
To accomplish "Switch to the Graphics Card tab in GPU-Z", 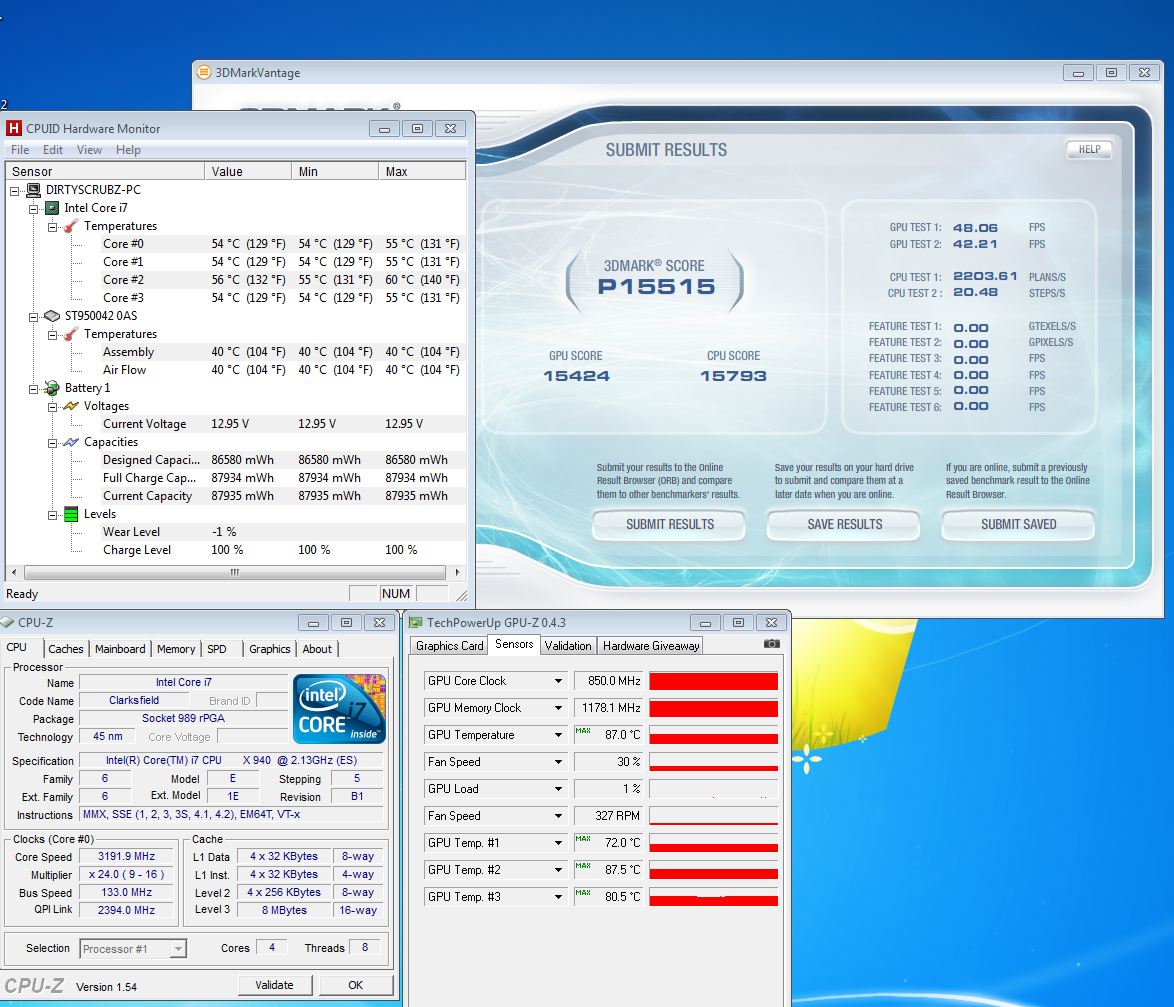I will 449,645.
